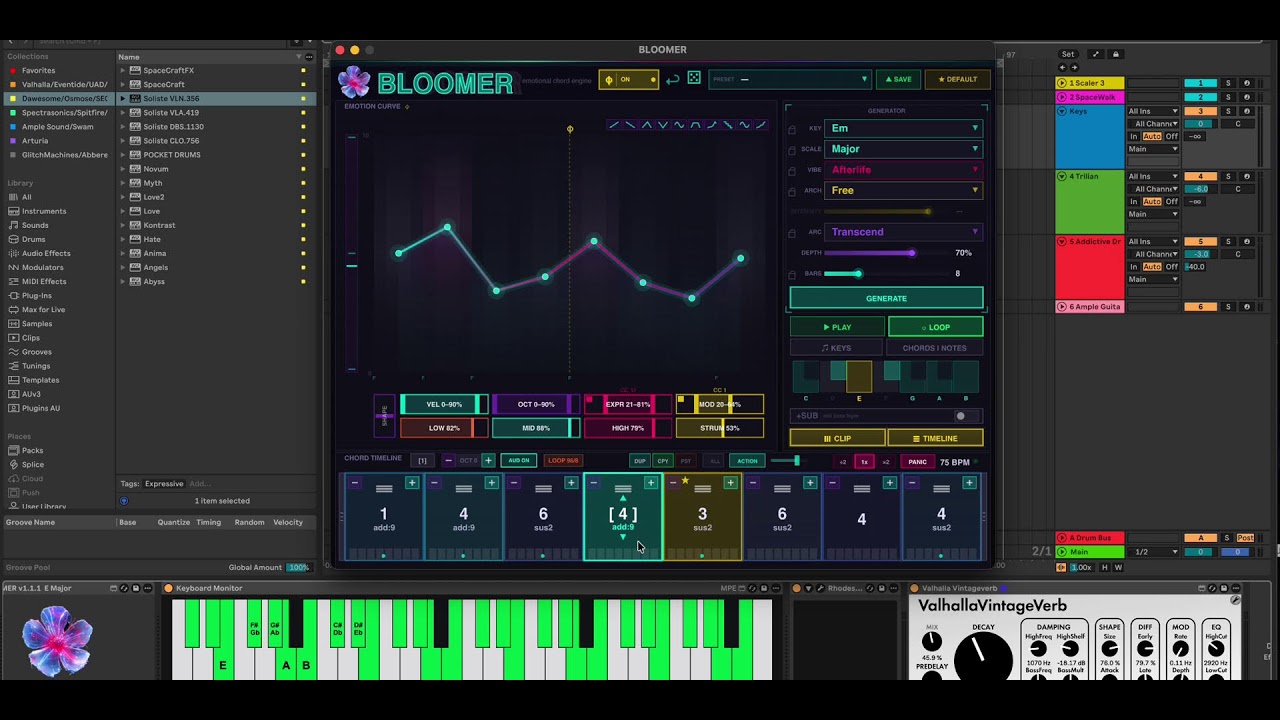Click the E key on Bloomer mini keyboard

pos(858,378)
